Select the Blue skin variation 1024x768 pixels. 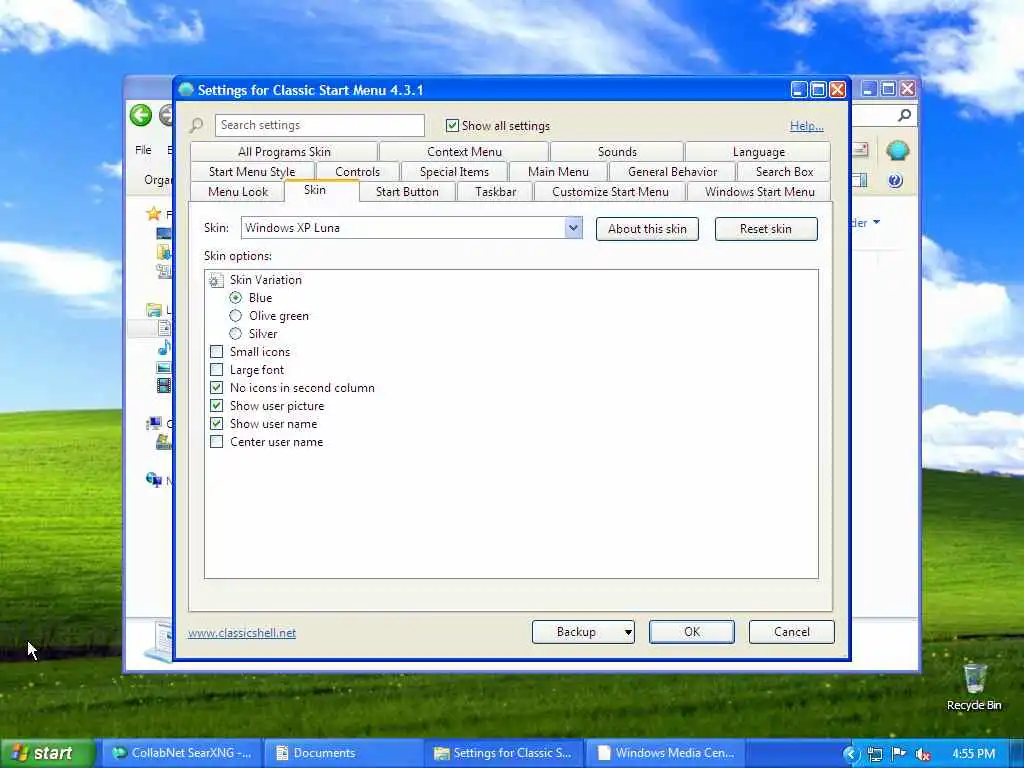tap(236, 298)
